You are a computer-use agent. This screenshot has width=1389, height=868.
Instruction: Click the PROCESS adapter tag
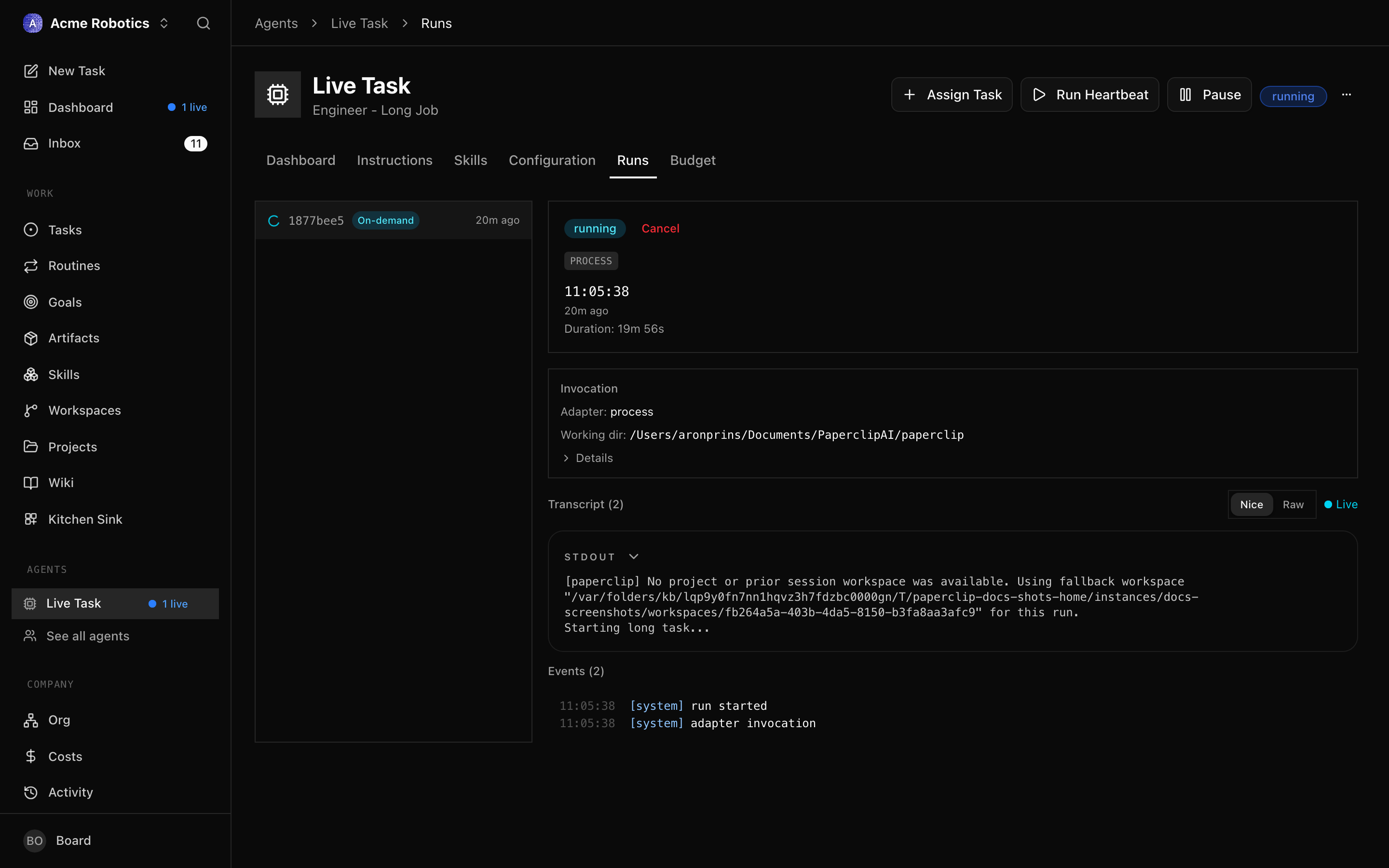(591, 260)
